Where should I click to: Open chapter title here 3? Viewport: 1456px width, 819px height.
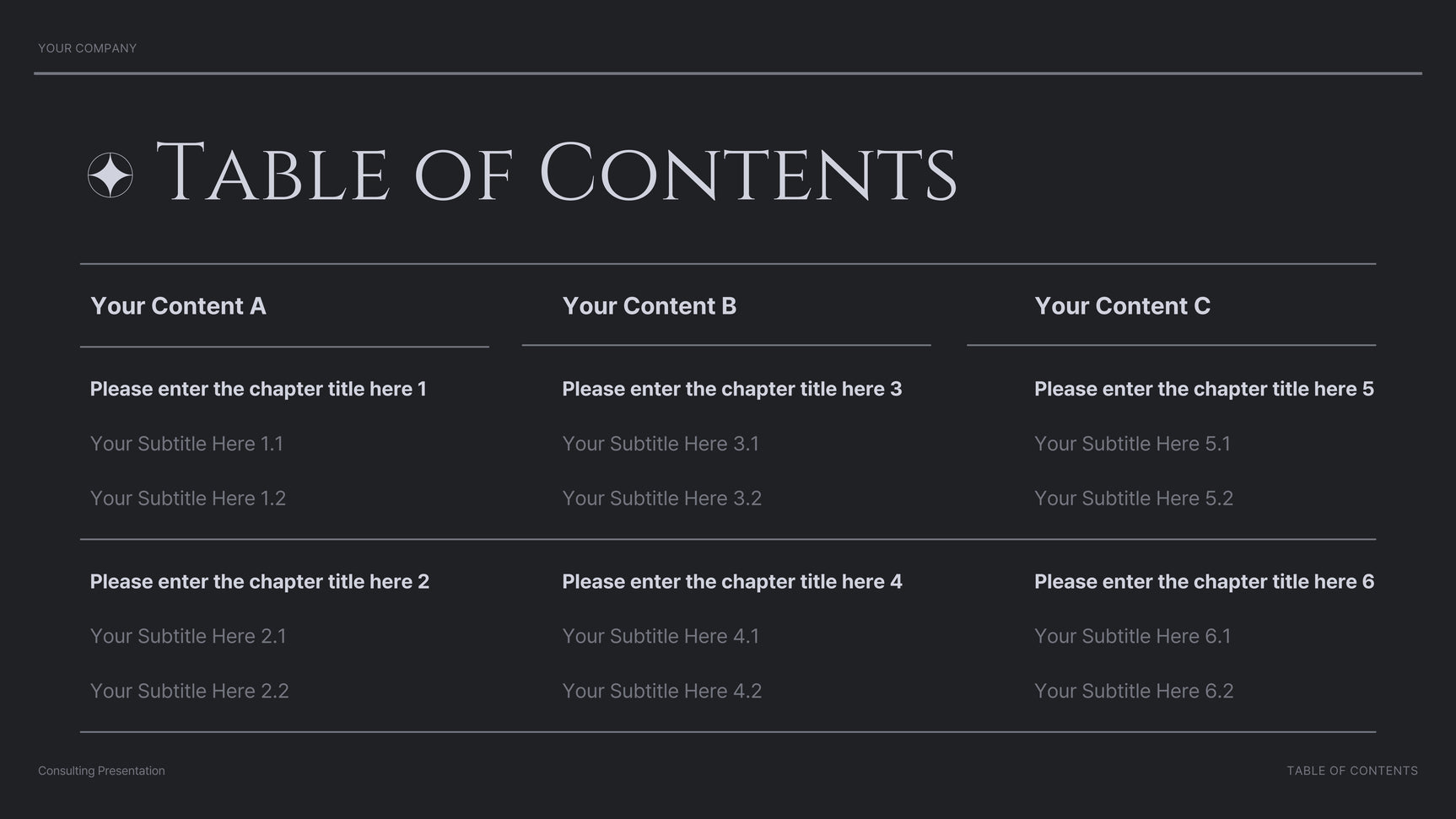[x=731, y=389]
